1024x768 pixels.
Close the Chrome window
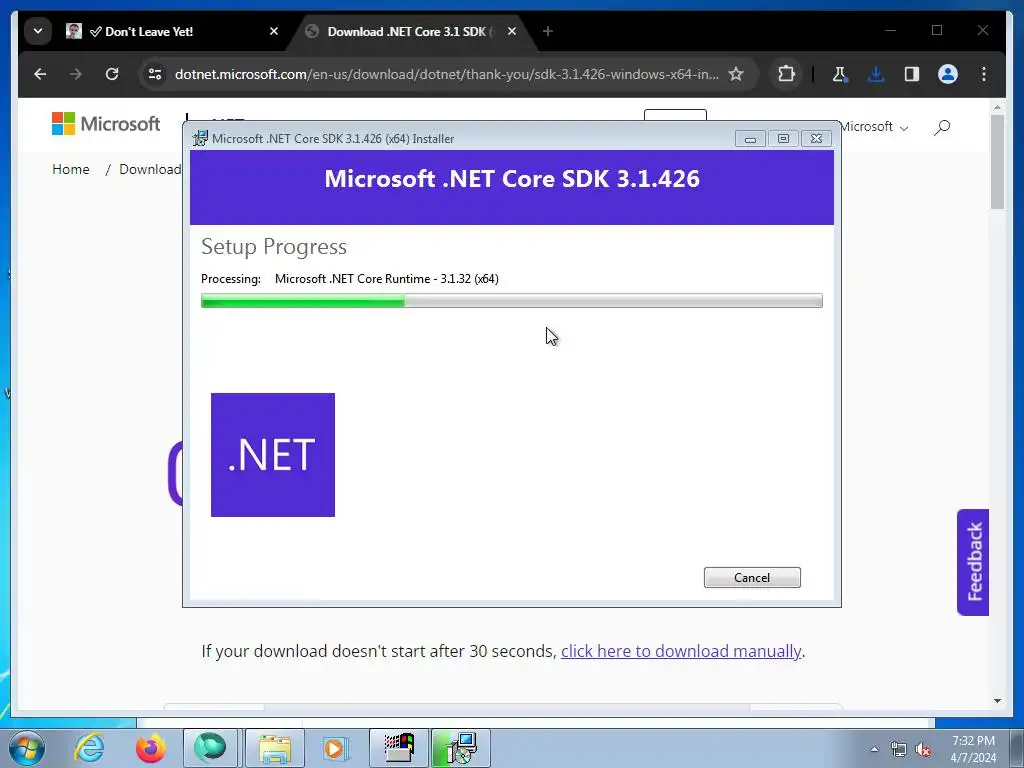tap(983, 30)
